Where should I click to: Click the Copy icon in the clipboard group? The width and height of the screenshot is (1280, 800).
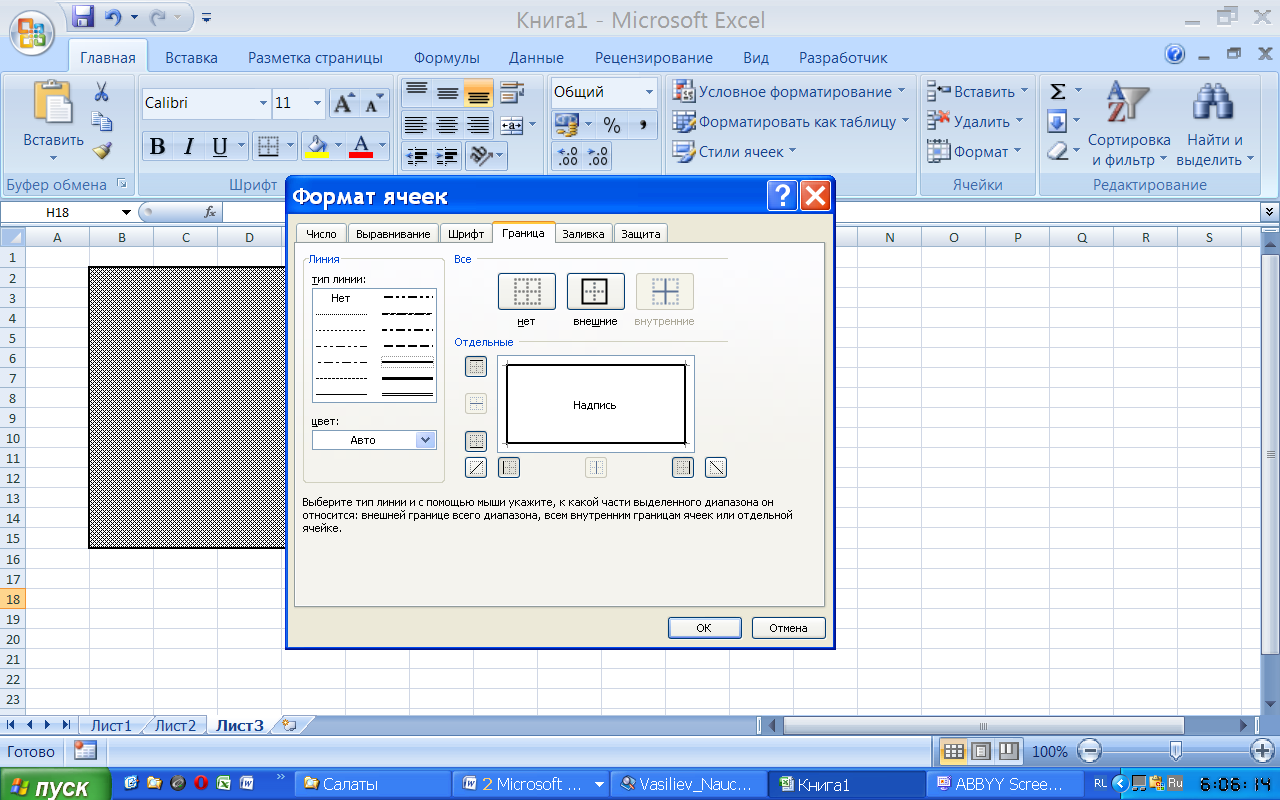click(x=101, y=122)
